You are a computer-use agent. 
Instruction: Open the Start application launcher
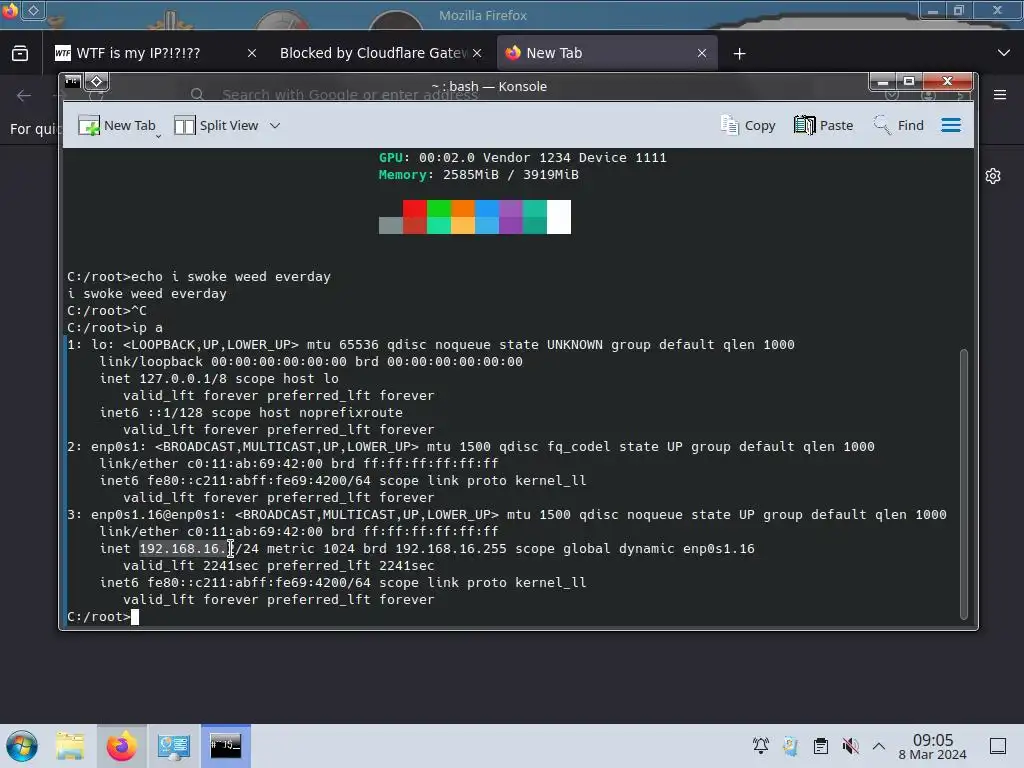pos(22,746)
